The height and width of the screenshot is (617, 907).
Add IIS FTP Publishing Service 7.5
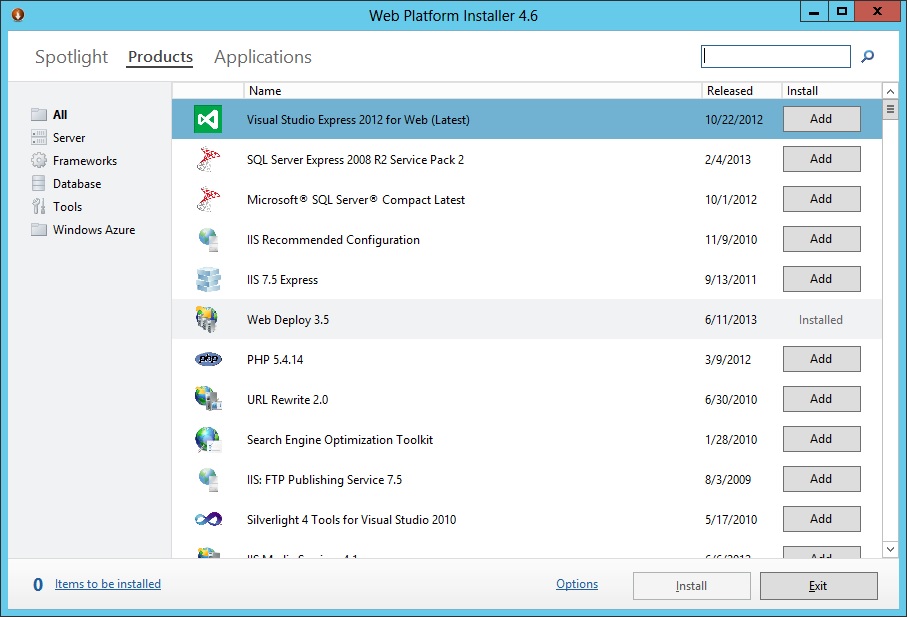pos(821,479)
